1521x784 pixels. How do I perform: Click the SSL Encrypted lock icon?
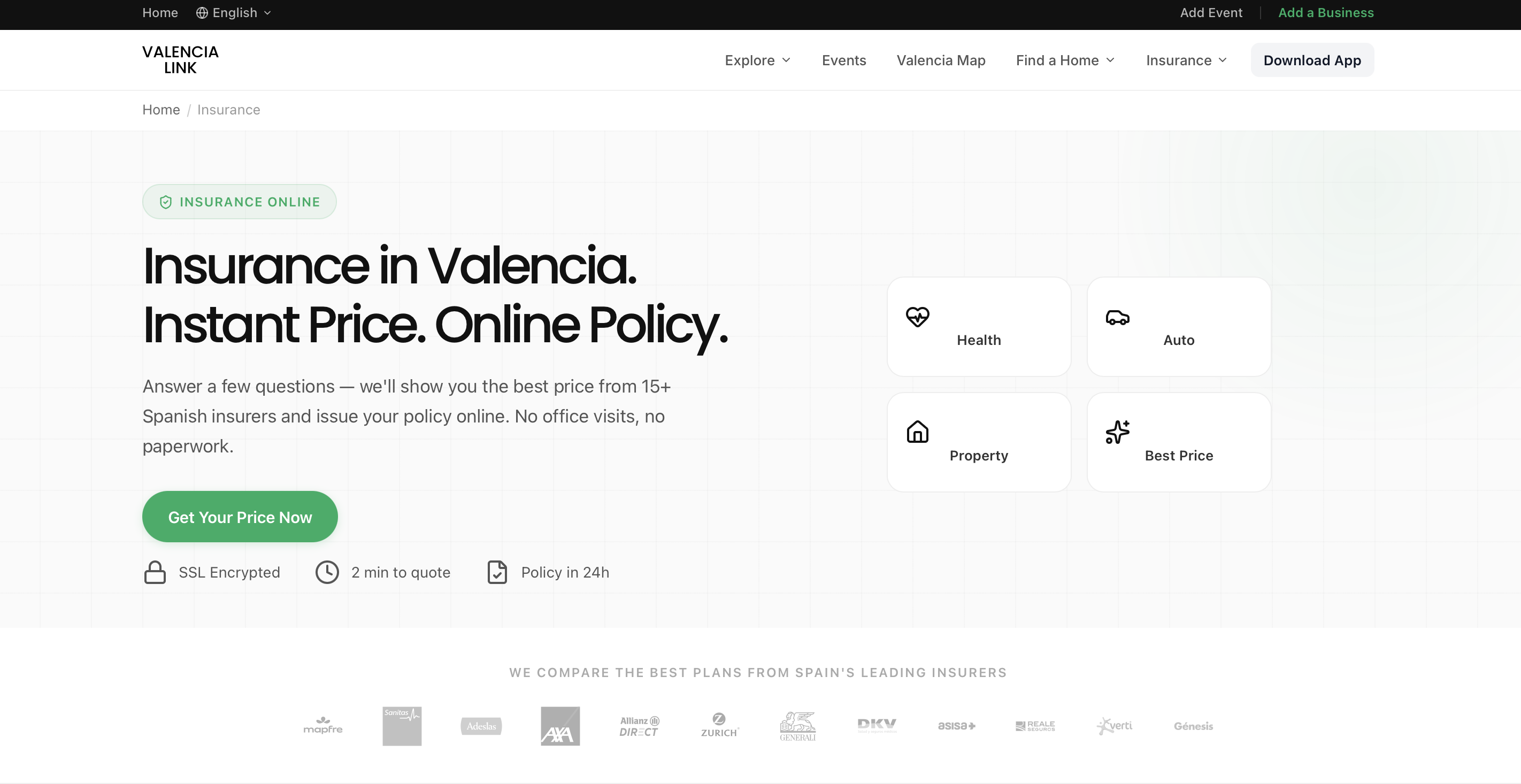[x=155, y=572]
